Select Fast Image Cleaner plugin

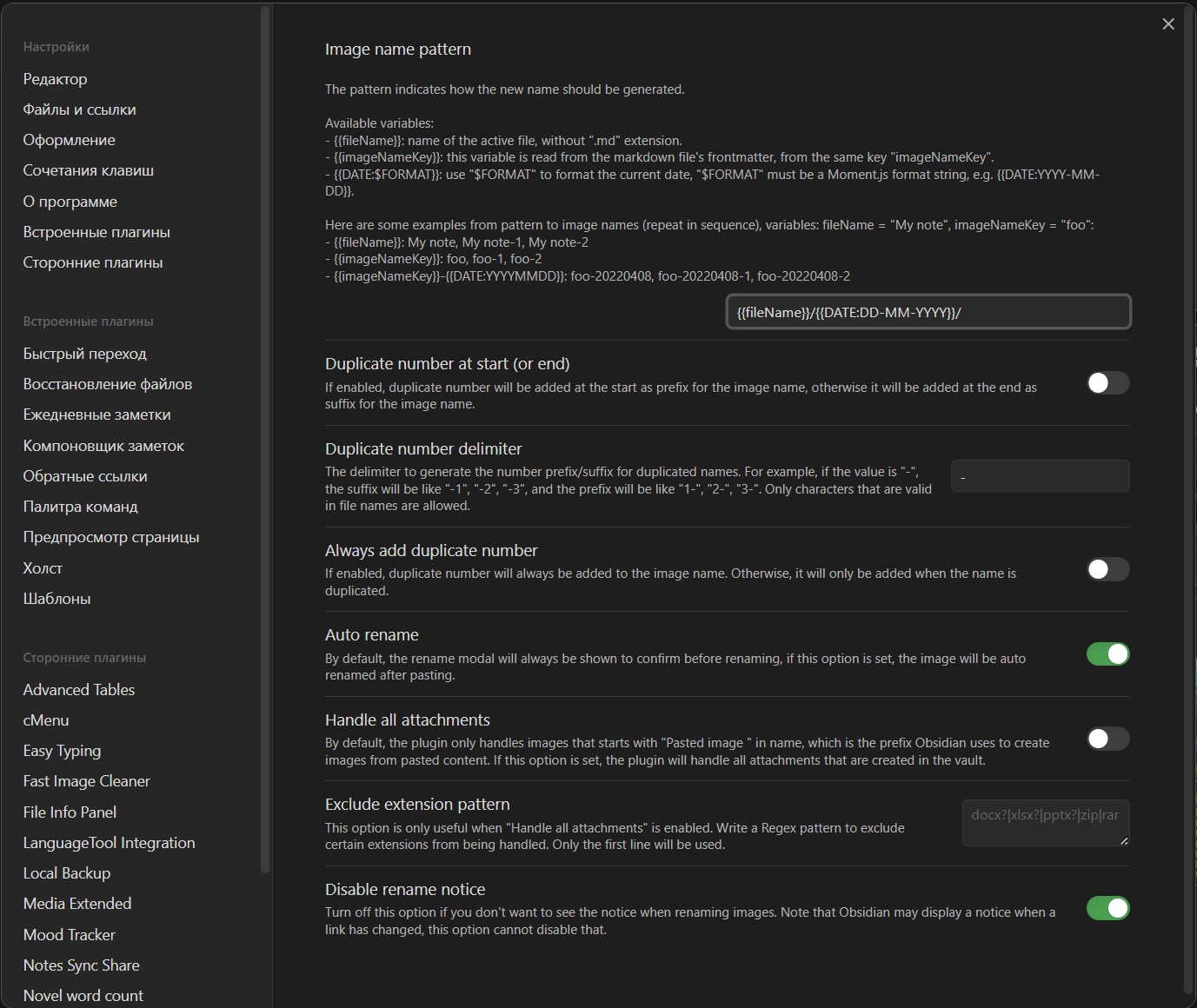coord(86,781)
